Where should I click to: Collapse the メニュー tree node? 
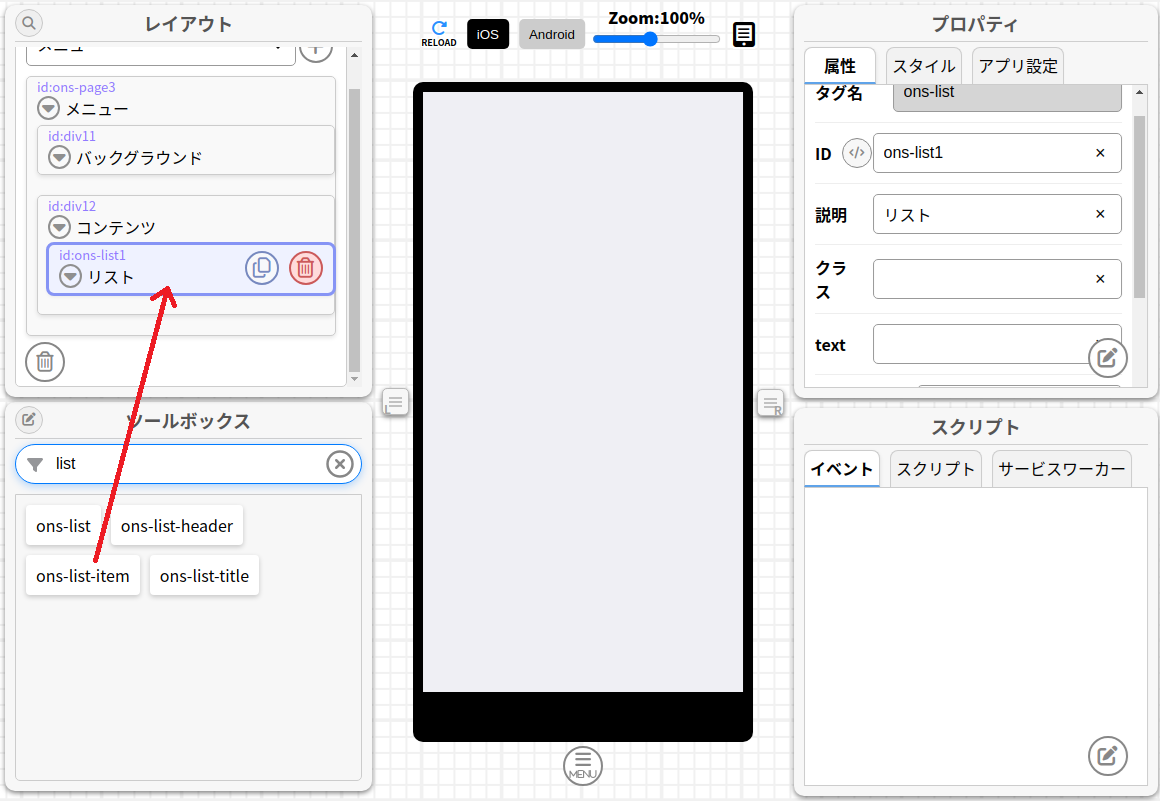coord(49,108)
